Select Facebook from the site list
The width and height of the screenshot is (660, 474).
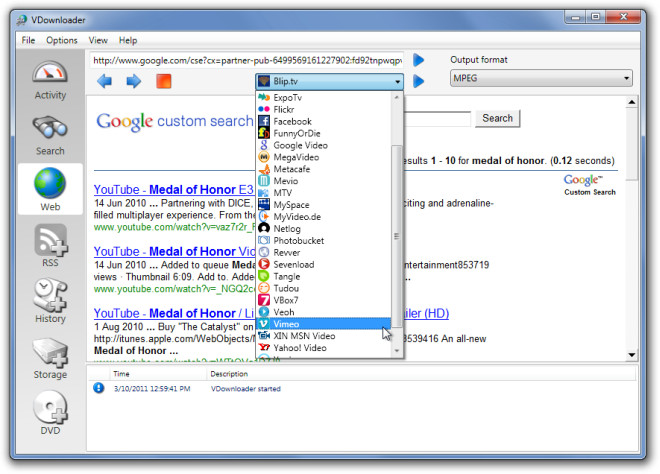(324, 121)
